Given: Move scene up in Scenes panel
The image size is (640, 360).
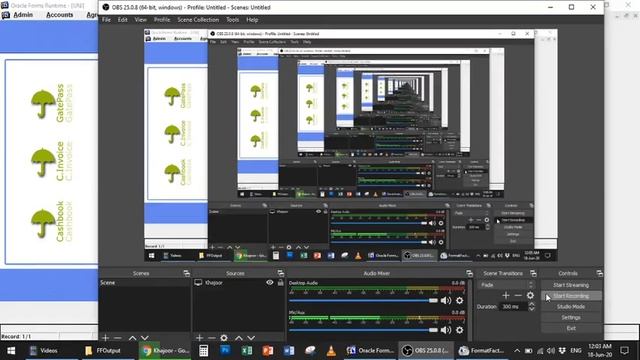Looking at the screenshot, I should [132, 338].
